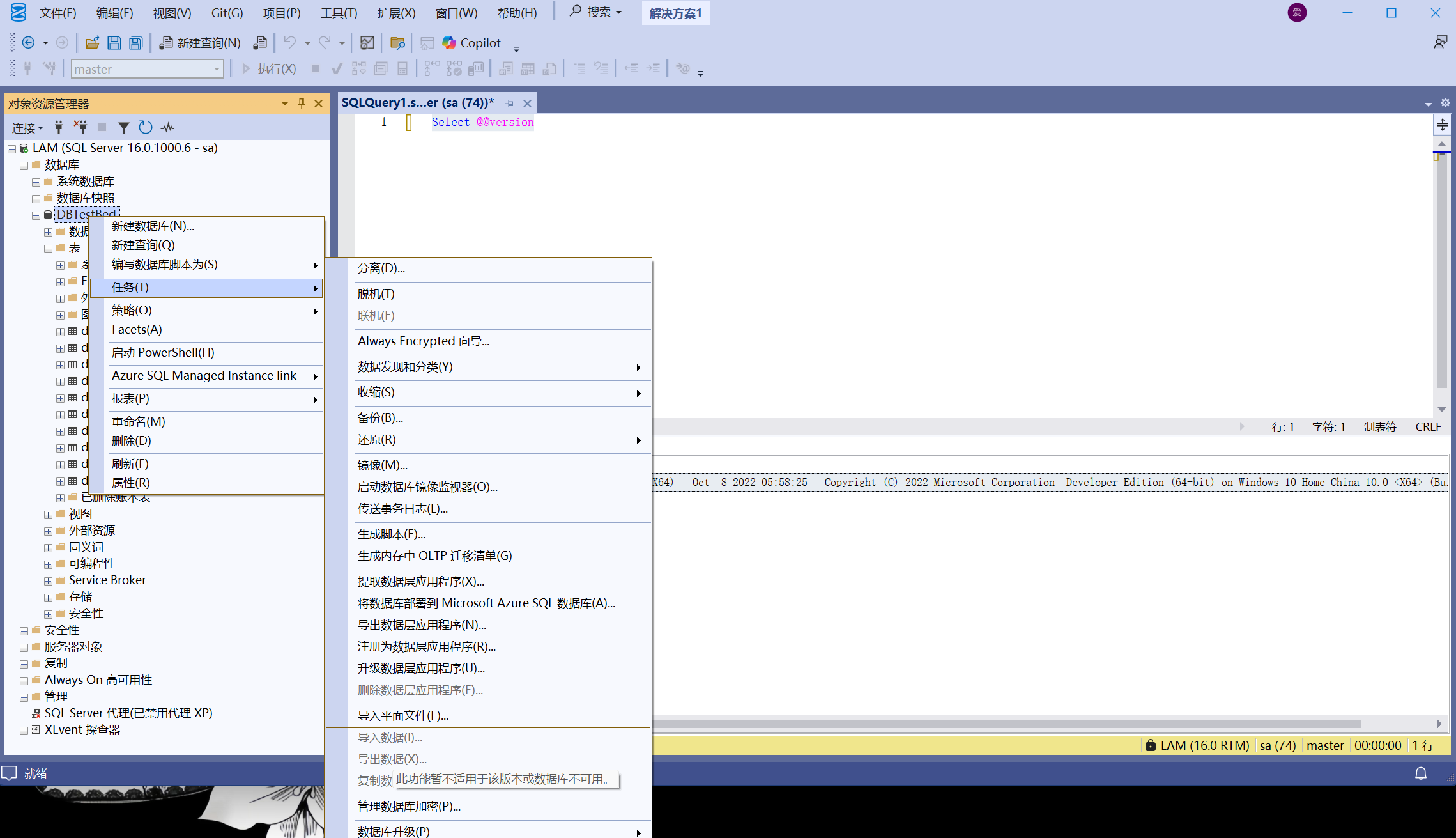Click the split editor toggle above scrollbar

click(1442, 125)
